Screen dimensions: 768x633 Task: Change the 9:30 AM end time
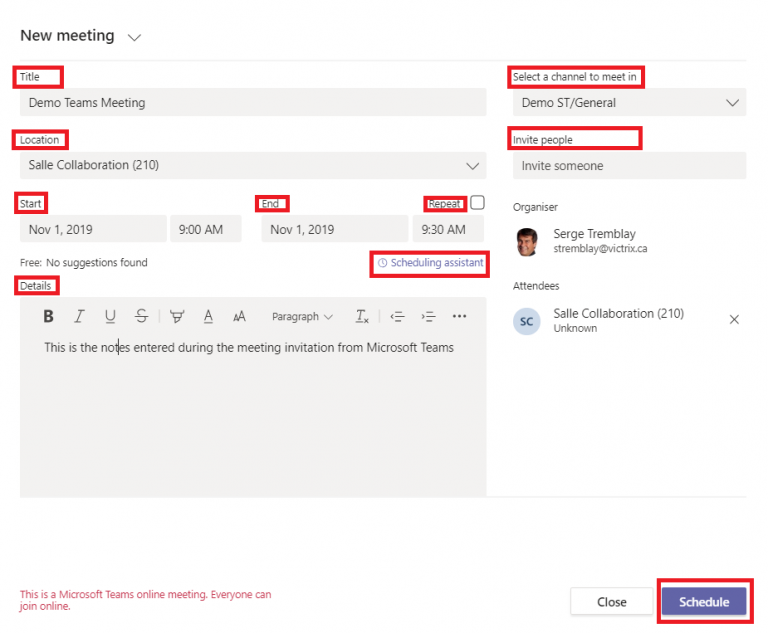(448, 229)
